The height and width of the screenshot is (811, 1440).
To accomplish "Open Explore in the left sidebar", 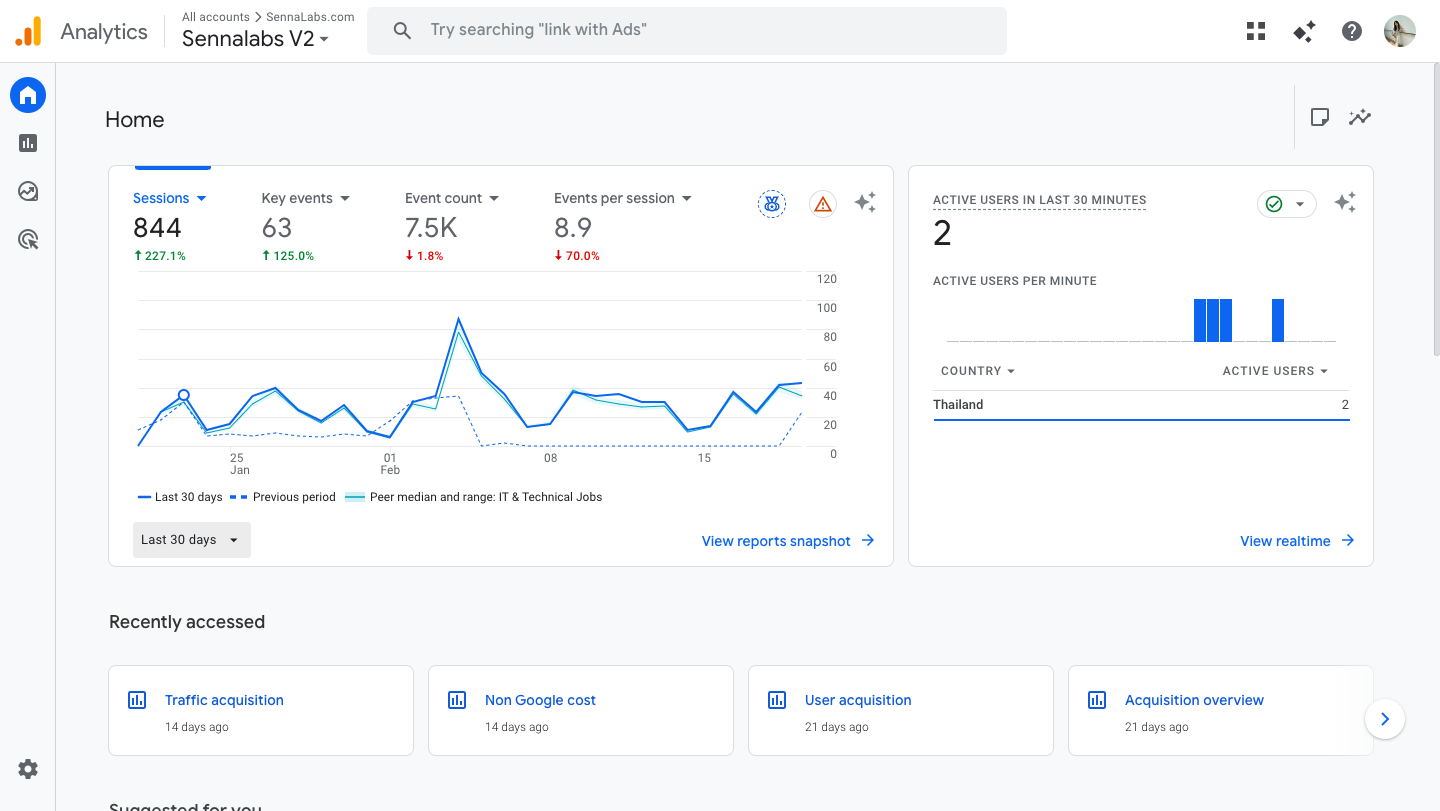I will click(x=28, y=191).
